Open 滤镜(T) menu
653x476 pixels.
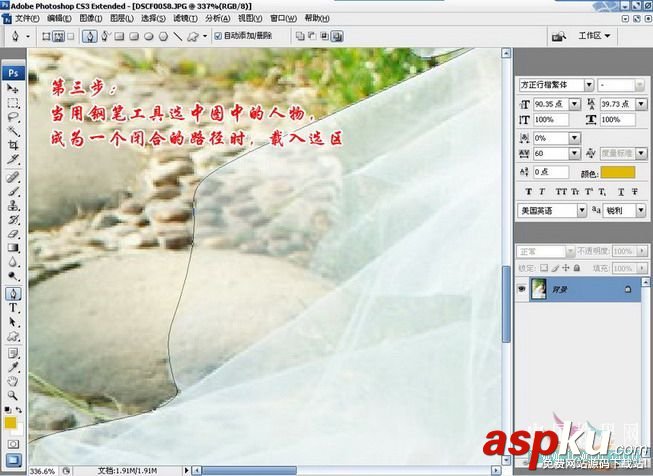[x=185, y=18]
